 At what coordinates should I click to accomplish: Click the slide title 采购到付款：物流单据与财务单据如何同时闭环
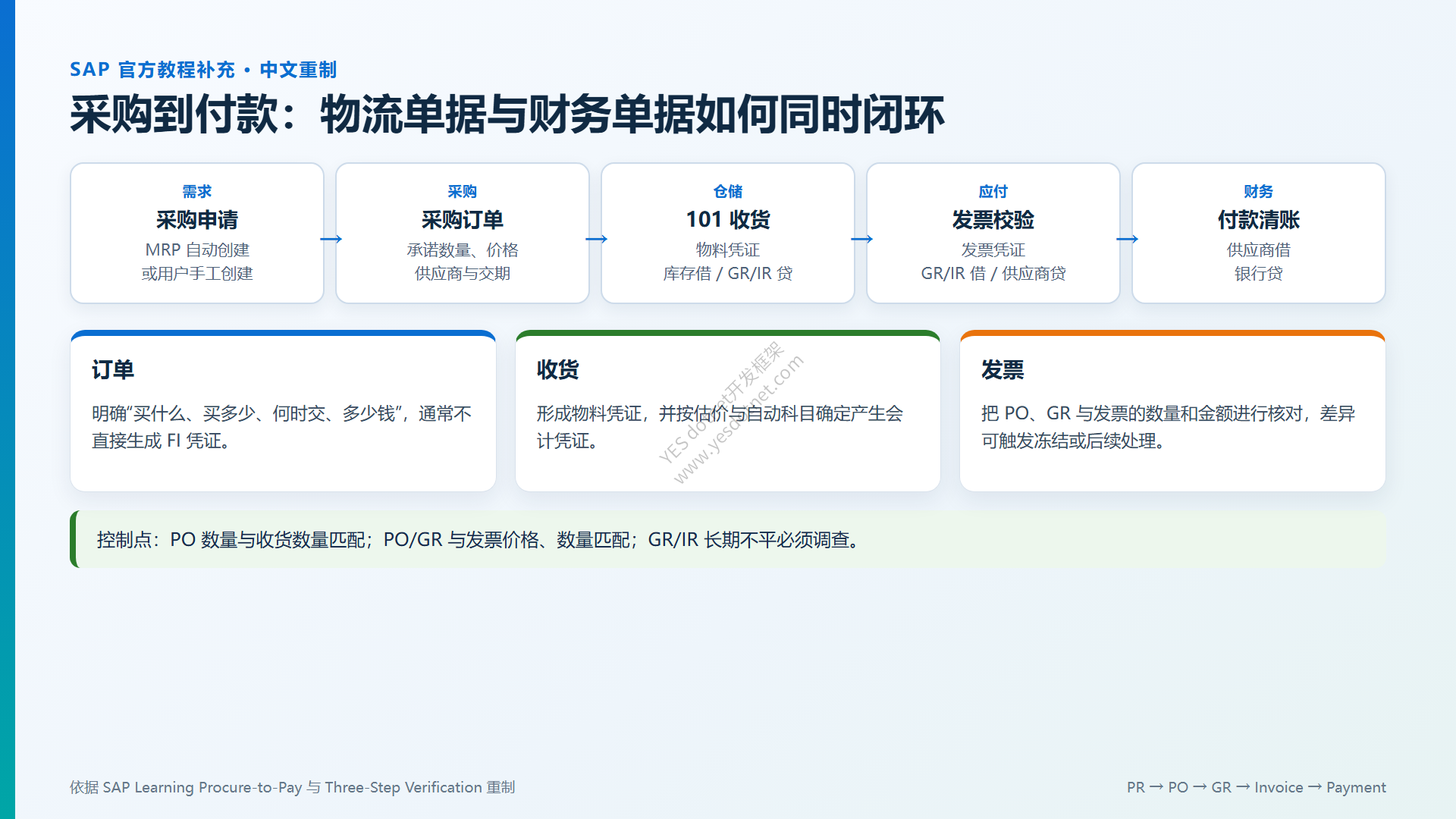(x=507, y=115)
